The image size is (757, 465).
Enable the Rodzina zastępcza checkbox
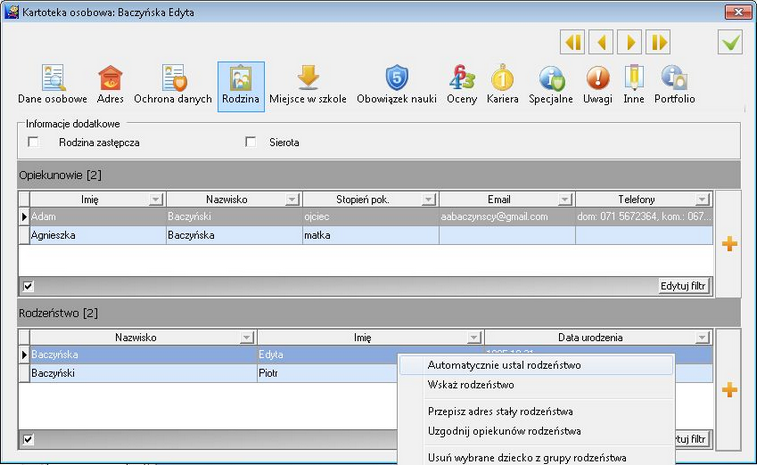tap(33, 142)
